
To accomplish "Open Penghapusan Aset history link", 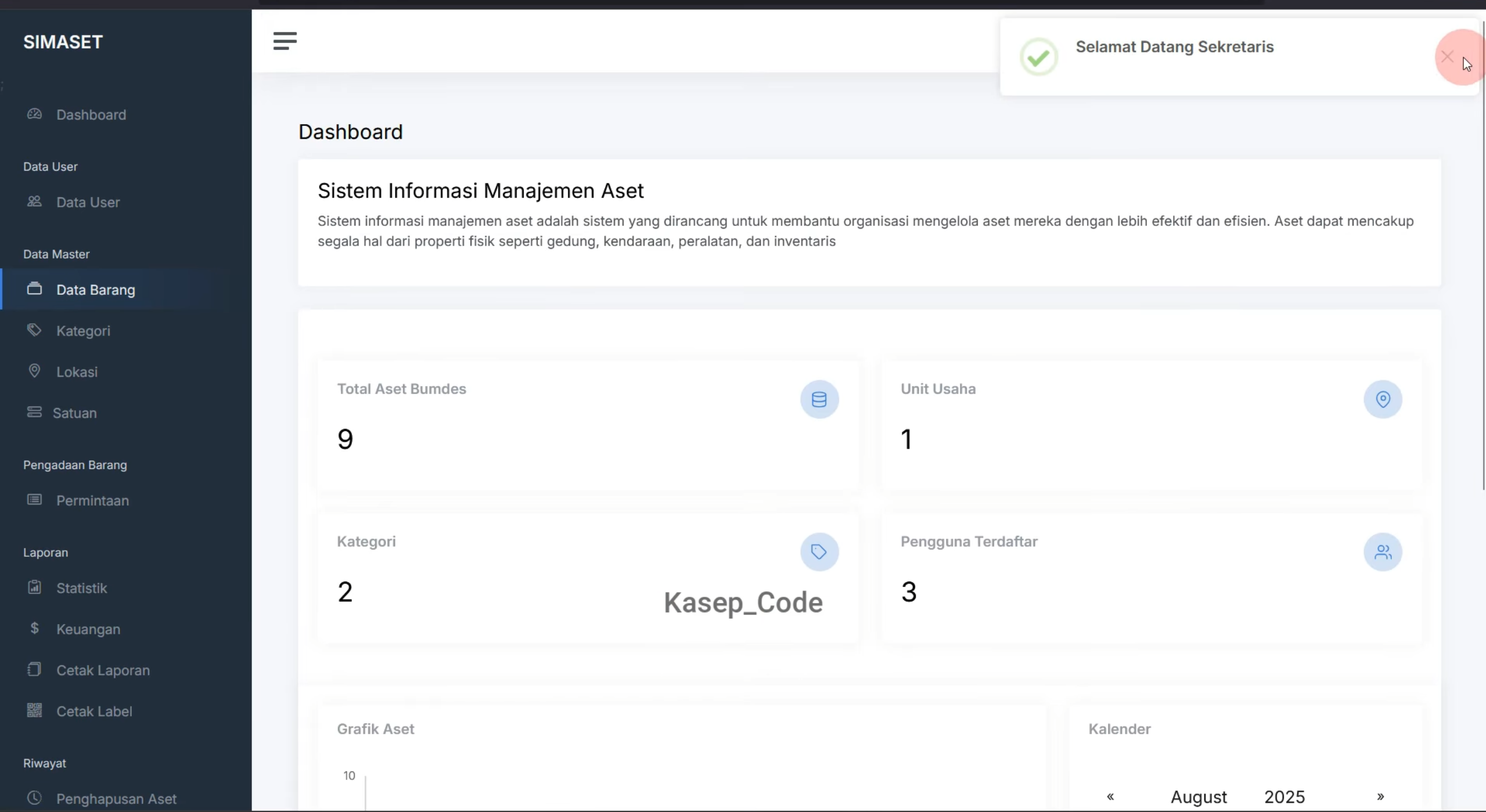I will [x=126, y=799].
